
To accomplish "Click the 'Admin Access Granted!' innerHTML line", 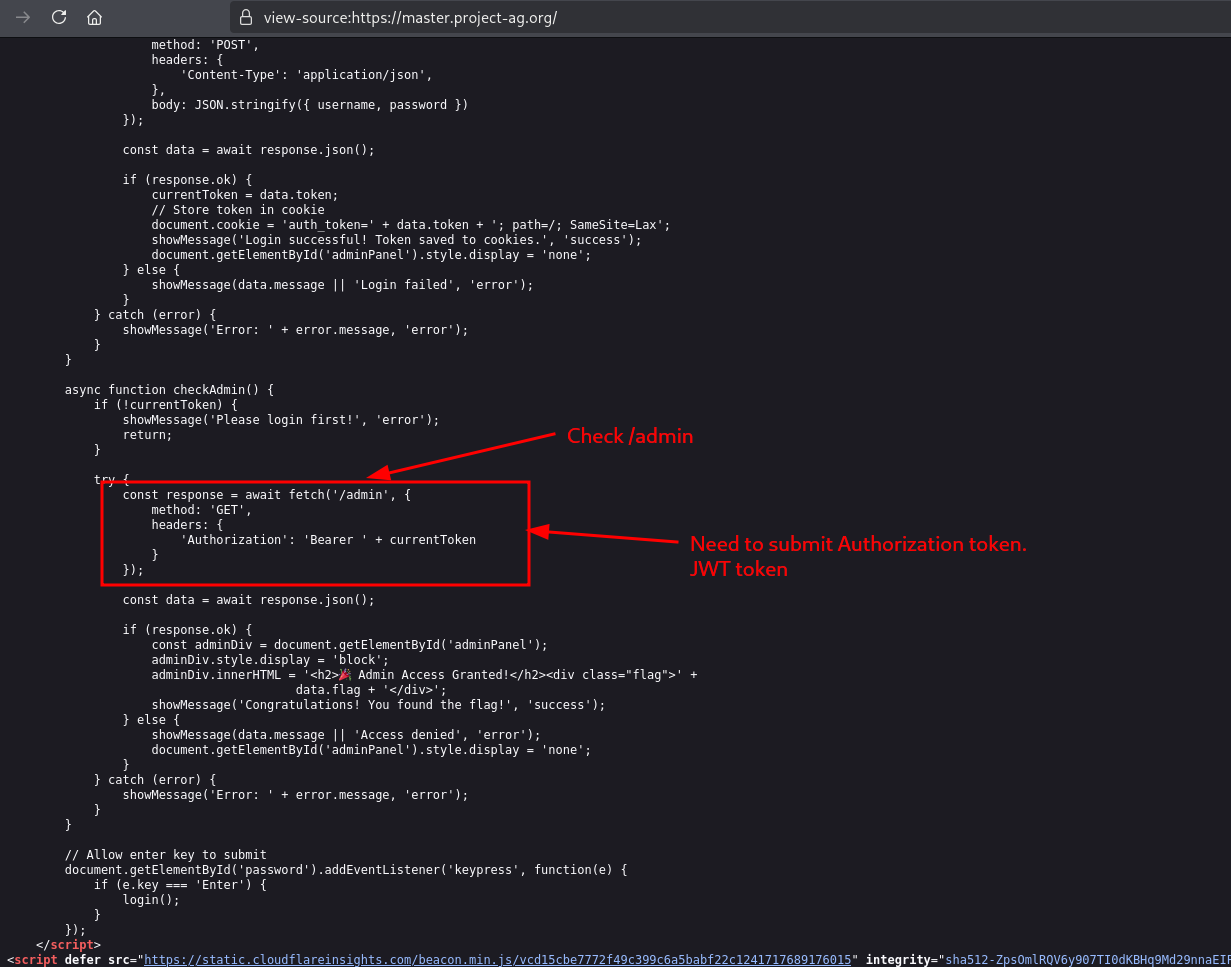I will (420, 674).
